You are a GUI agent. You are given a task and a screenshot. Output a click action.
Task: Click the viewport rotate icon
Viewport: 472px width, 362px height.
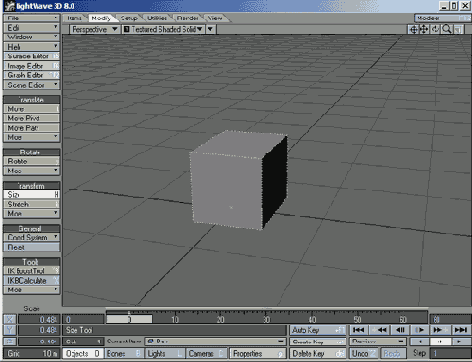(x=435, y=29)
